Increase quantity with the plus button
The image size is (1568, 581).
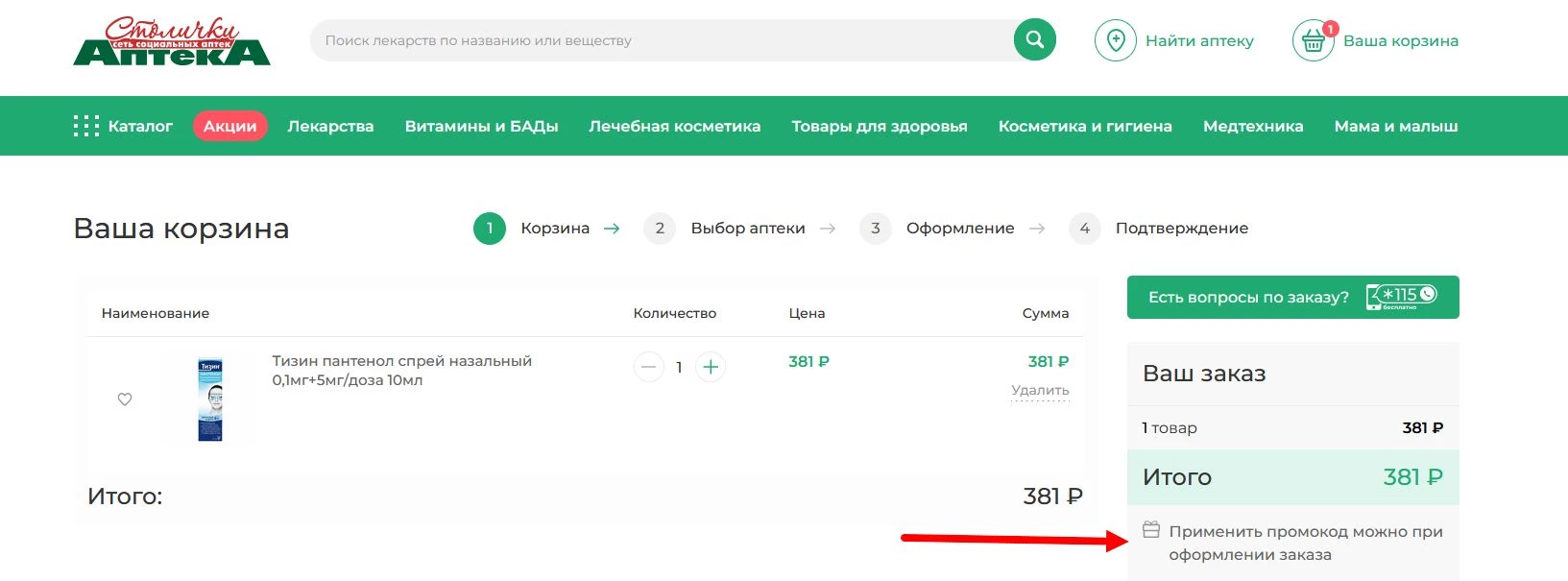tap(710, 366)
